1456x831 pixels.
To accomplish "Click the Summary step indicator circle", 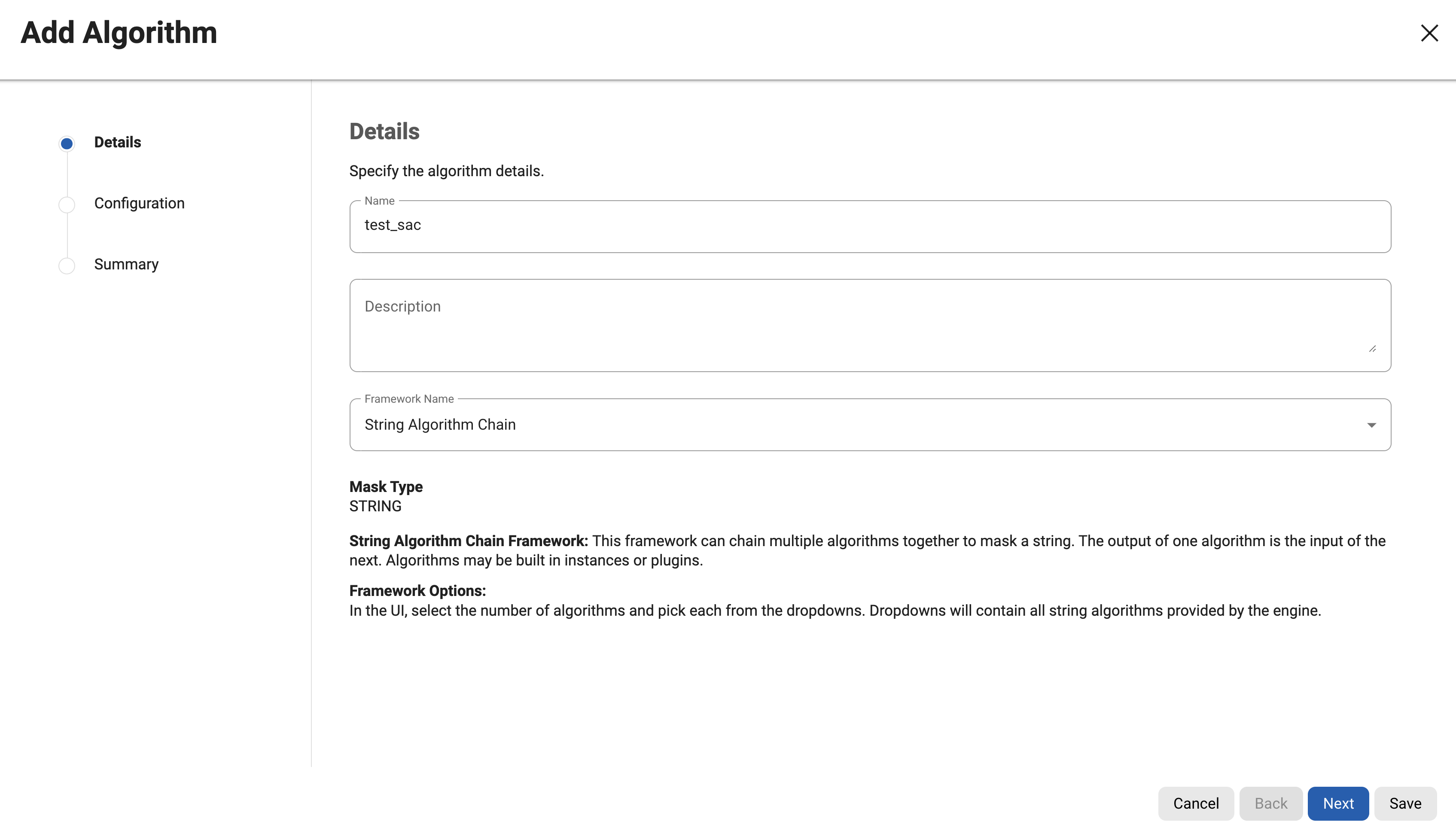I will pyautogui.click(x=67, y=266).
